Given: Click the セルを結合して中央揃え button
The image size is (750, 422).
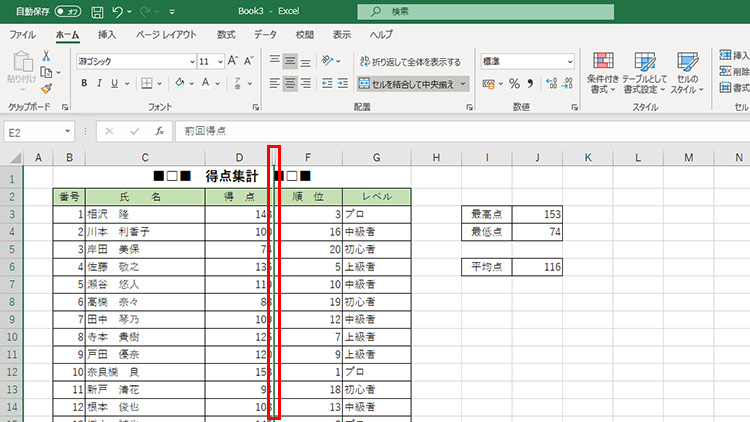Looking at the screenshot, I should 412,84.
